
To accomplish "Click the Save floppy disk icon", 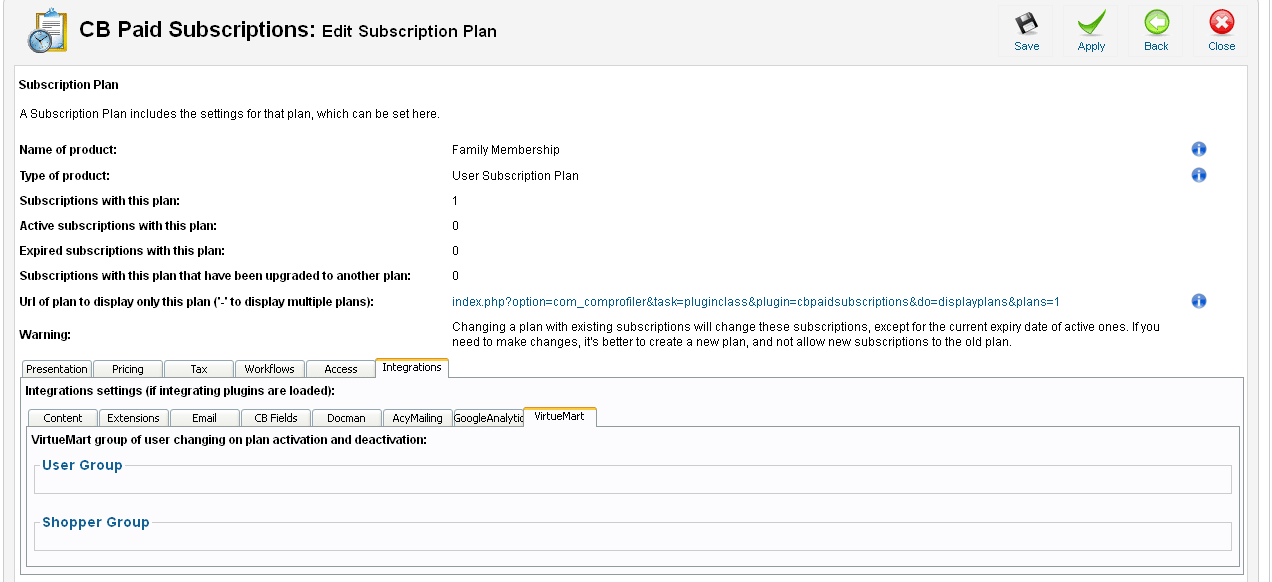I will 1027,24.
